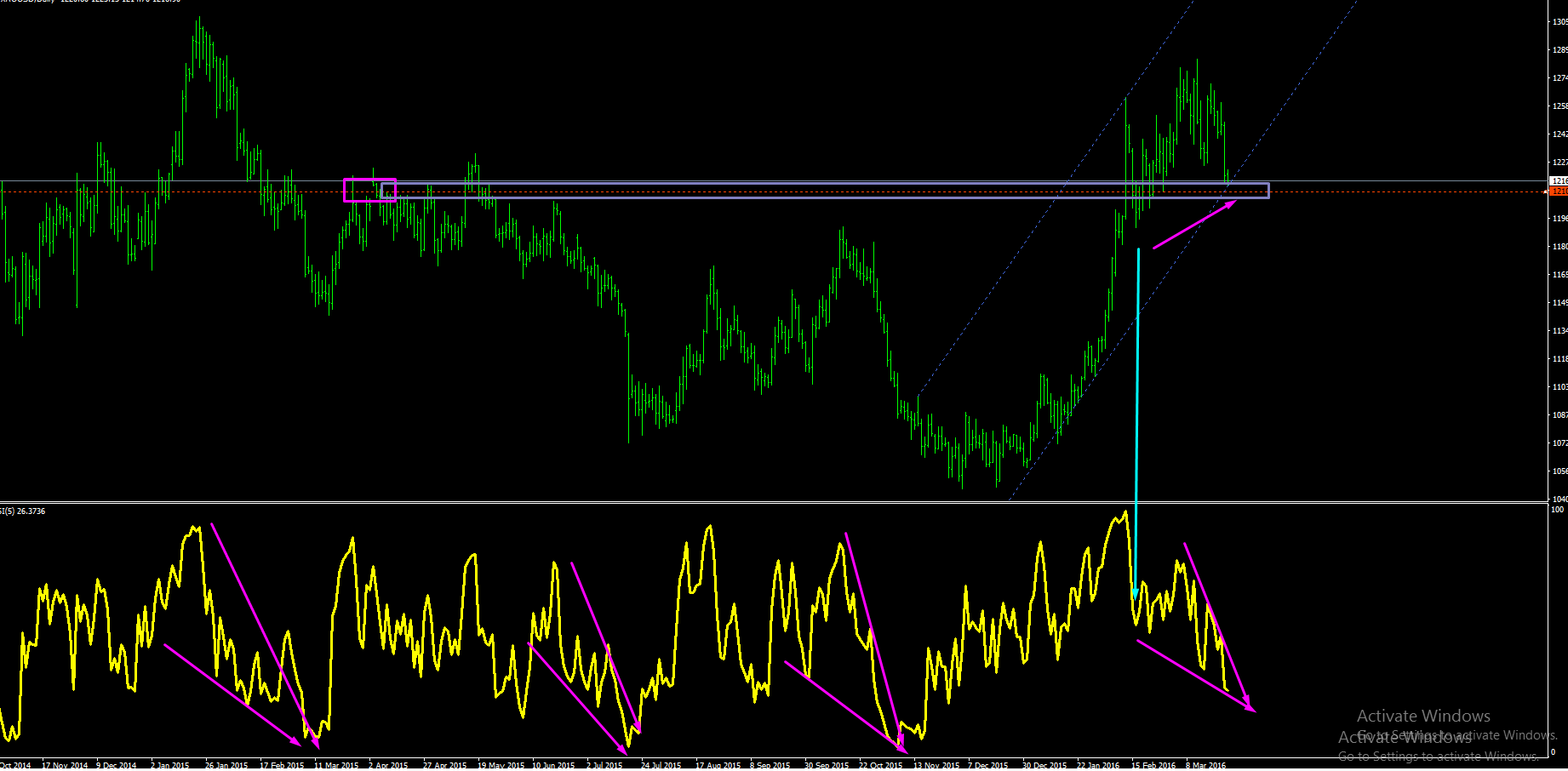Screen dimensions: 1568x771
Task: Click the white horizontal-line price tag
Action: click(x=1559, y=181)
